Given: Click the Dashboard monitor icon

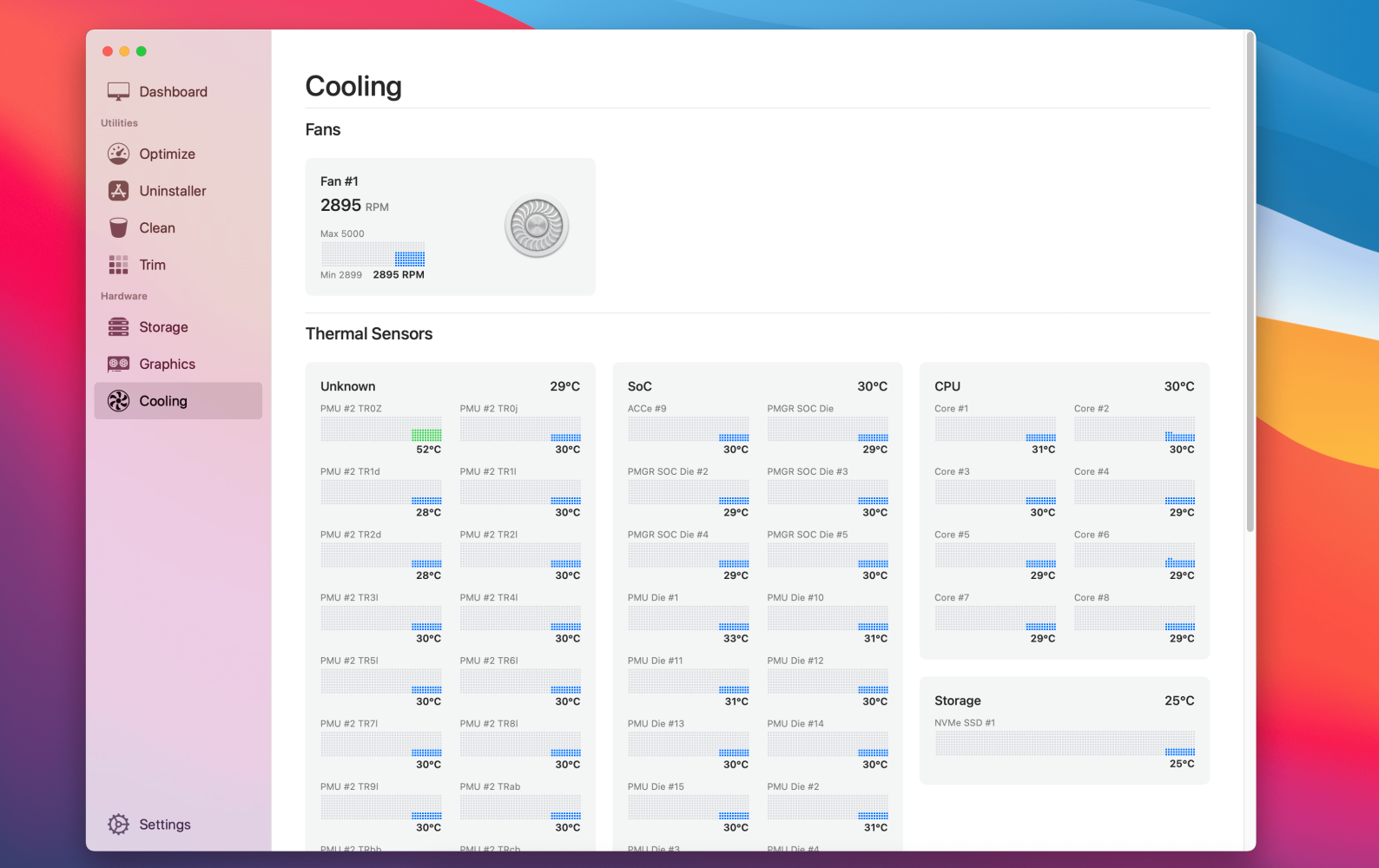Looking at the screenshot, I should [118, 92].
